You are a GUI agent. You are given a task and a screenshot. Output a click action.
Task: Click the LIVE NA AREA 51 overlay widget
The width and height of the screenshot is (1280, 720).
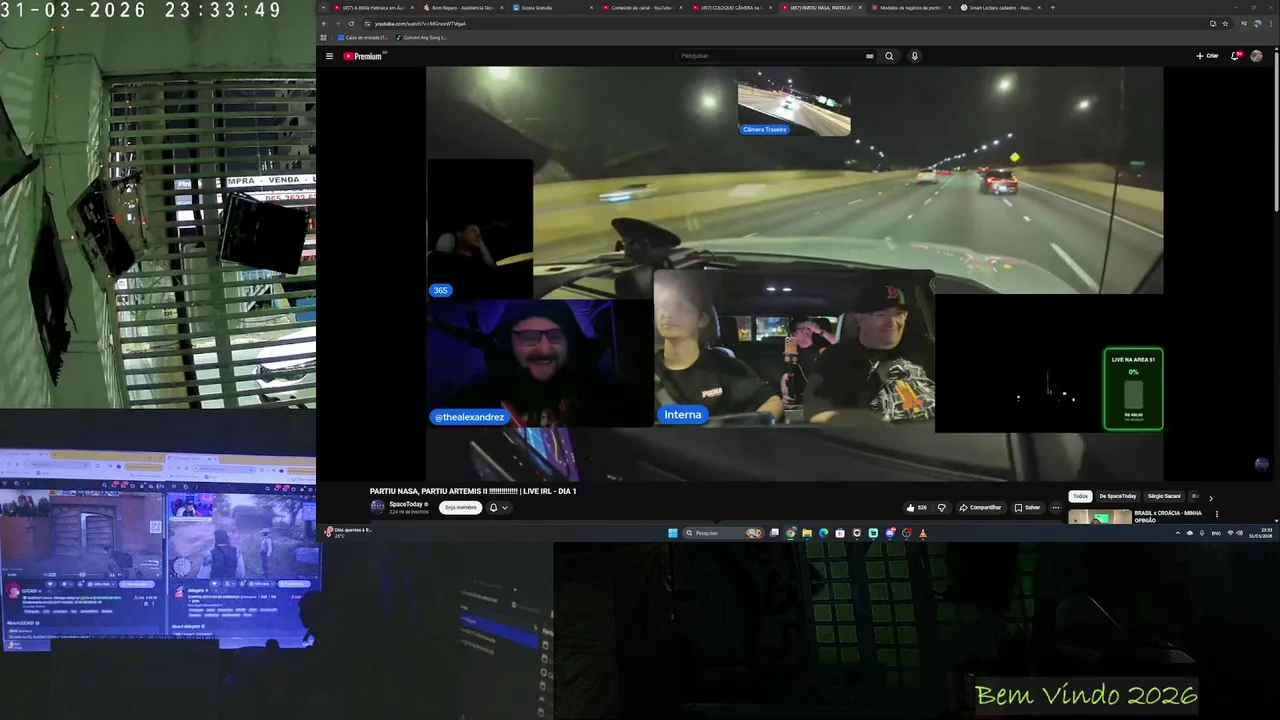1133,389
